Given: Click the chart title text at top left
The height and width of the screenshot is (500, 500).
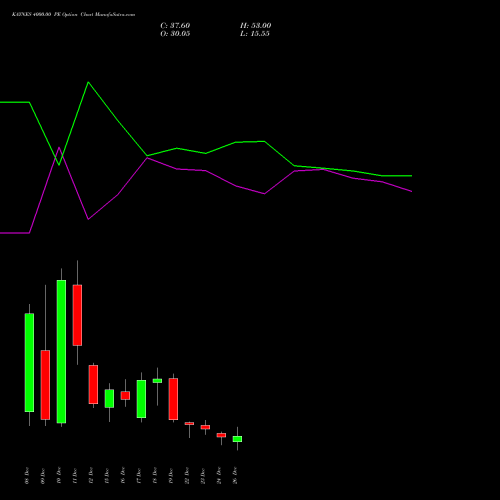Looking at the screenshot, I should click(73, 15).
